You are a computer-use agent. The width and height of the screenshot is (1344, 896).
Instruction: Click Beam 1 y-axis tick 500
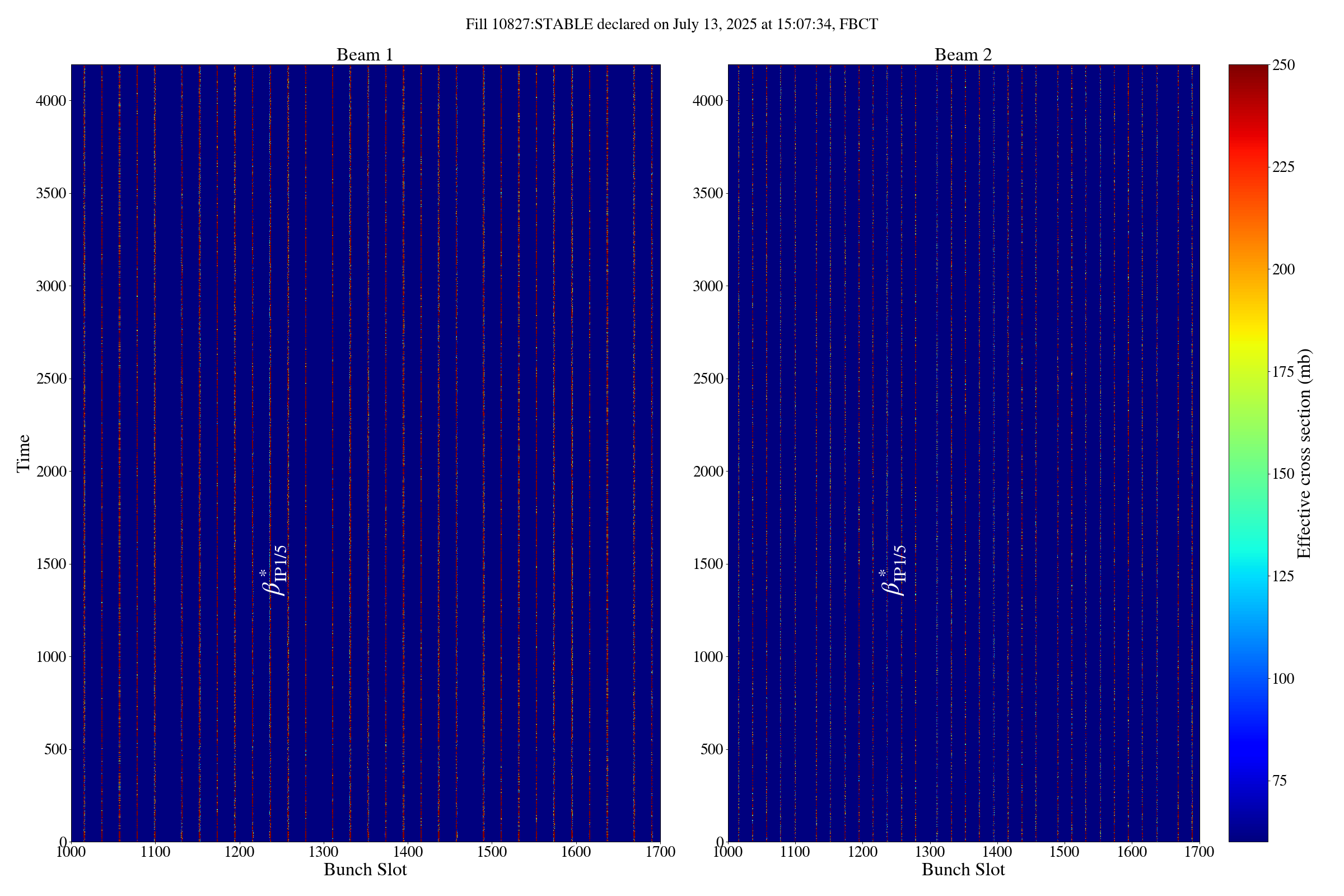click(55, 749)
